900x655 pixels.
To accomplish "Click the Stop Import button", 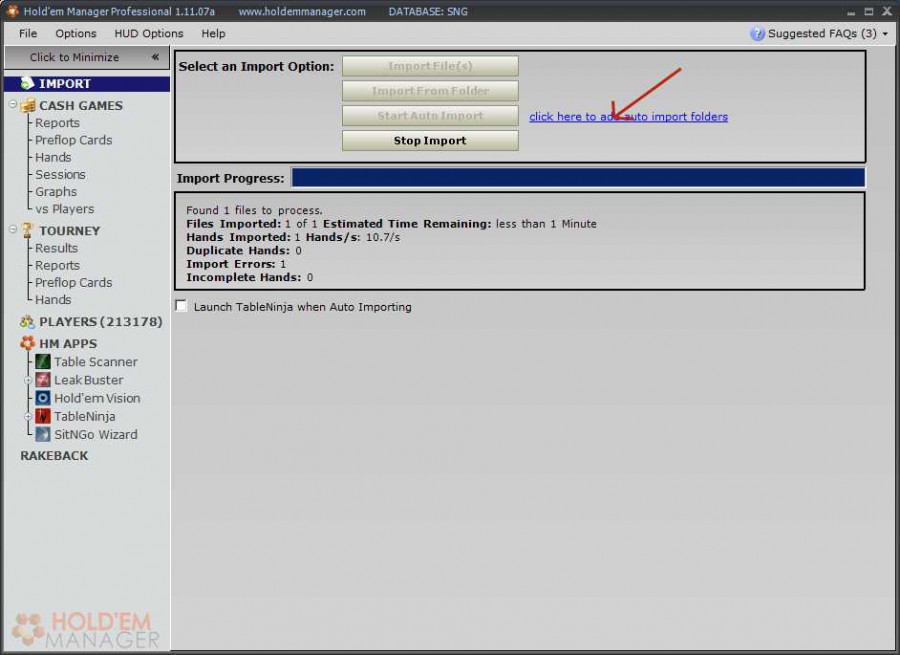I will click(x=430, y=141).
